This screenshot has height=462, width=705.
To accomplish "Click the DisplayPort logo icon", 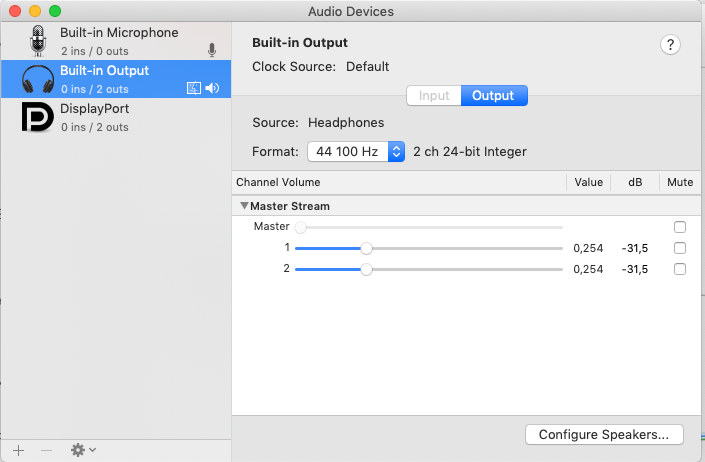I will tap(38, 117).
